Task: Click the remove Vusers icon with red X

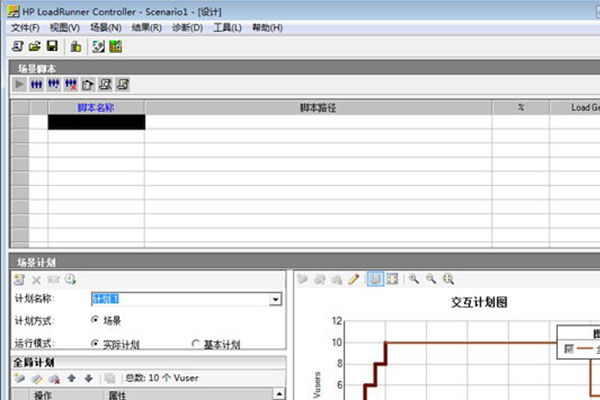Action: click(71, 84)
